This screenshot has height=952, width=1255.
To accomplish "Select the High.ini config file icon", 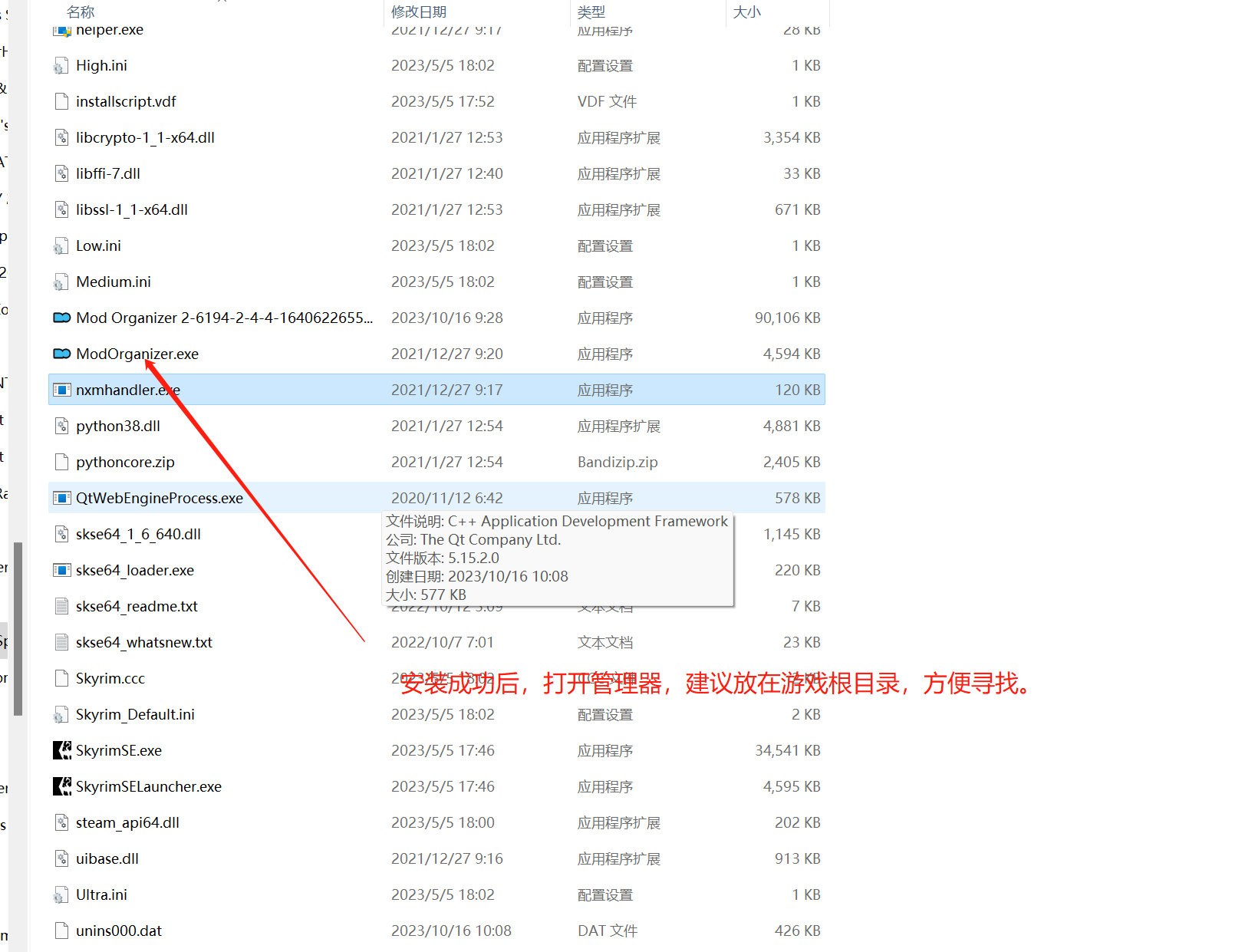I will [61, 66].
